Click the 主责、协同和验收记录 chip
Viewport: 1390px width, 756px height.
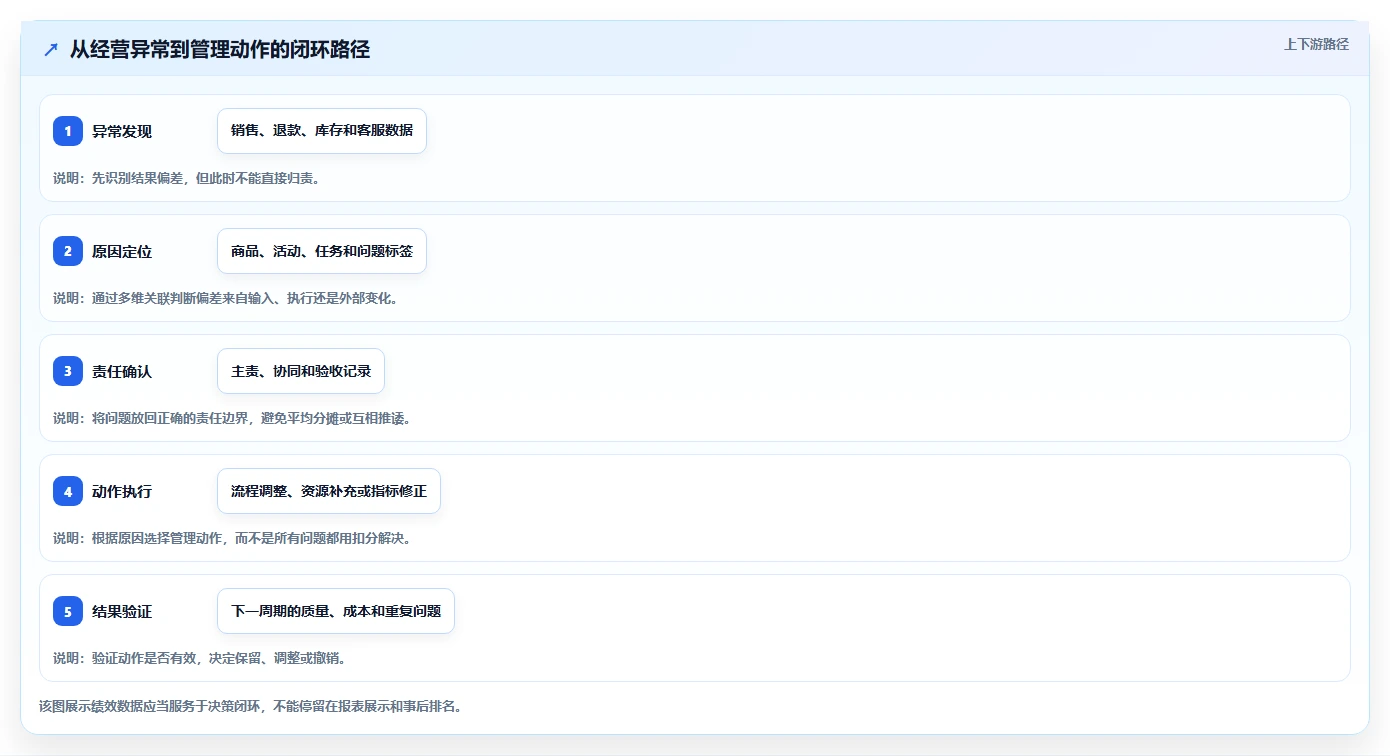click(x=301, y=371)
